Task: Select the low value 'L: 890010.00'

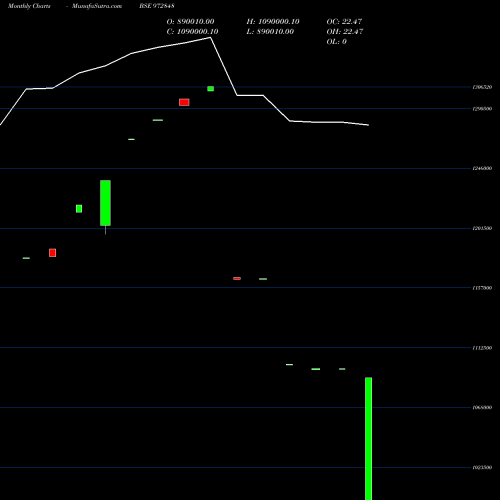Action: point(270,31)
